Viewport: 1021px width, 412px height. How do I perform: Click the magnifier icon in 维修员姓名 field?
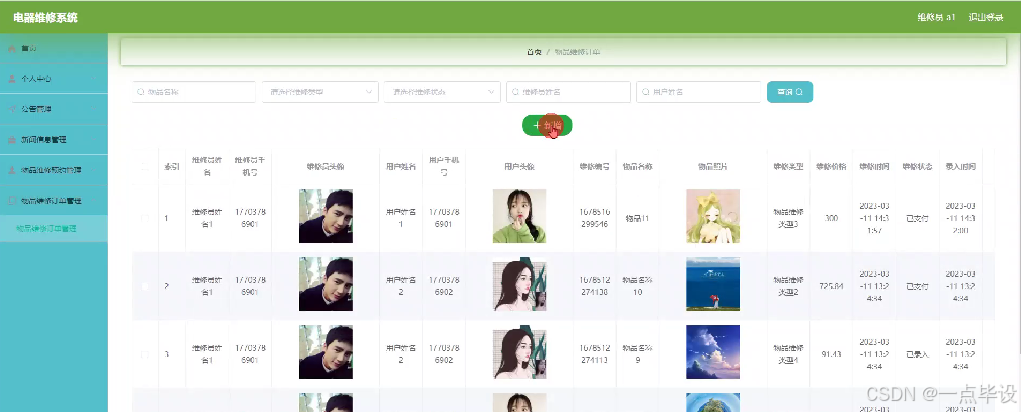514,92
